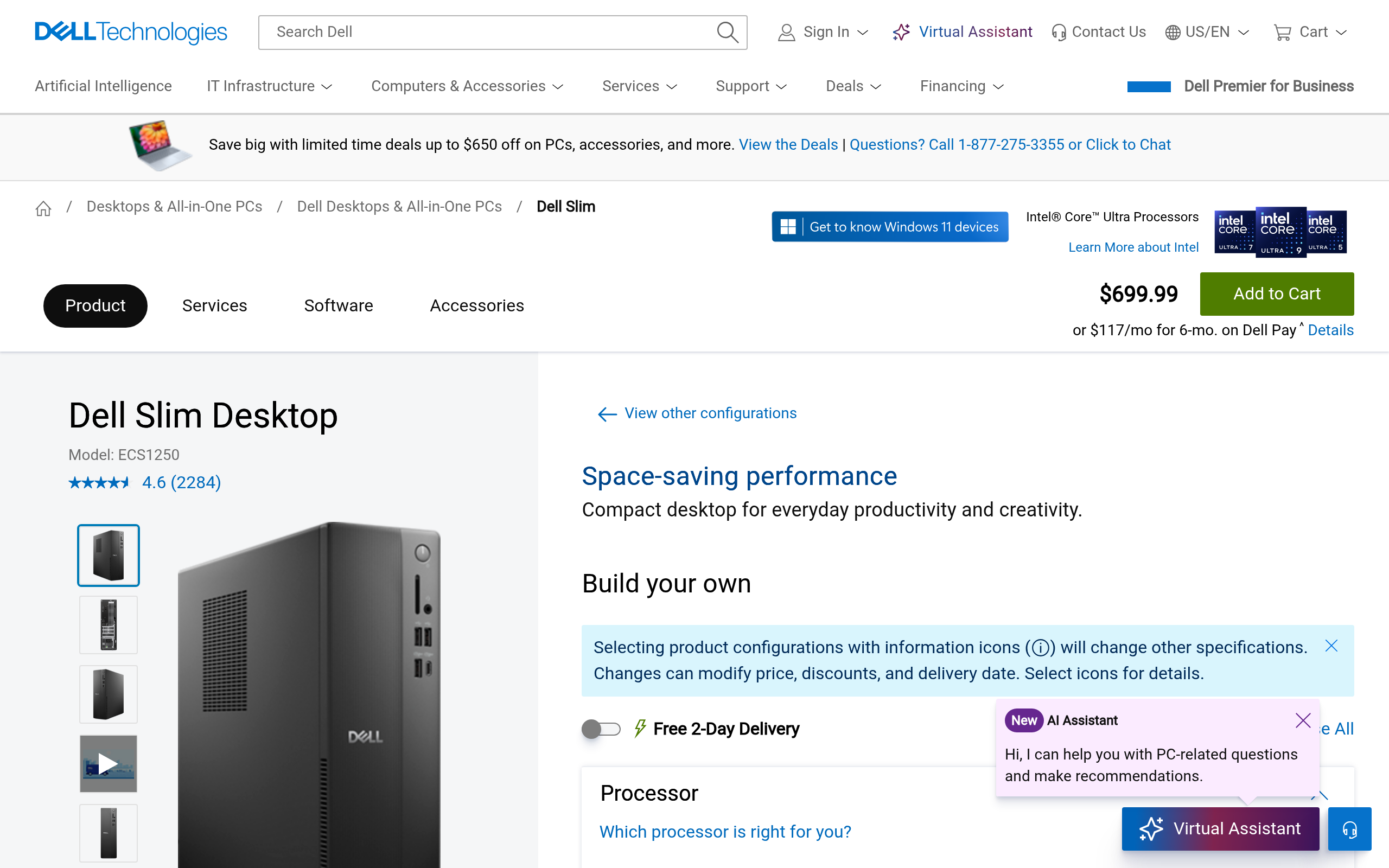Click the headset support icon button

1349,829
